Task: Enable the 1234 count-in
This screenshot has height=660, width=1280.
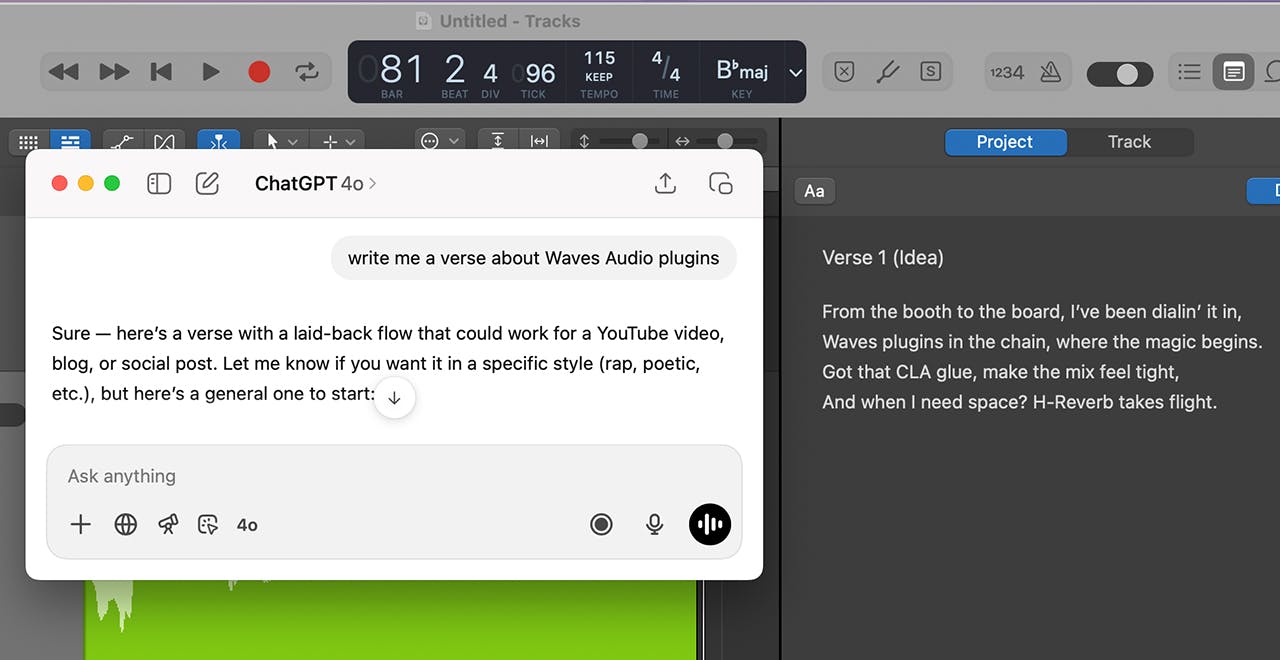Action: [x=1006, y=72]
